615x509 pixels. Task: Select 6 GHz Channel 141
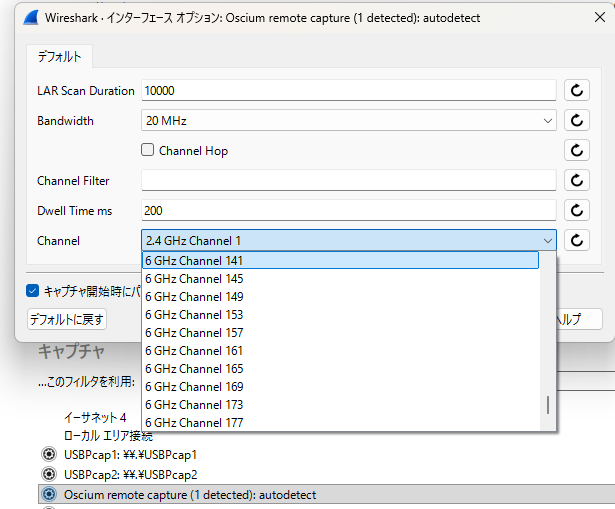pyautogui.click(x=340, y=260)
